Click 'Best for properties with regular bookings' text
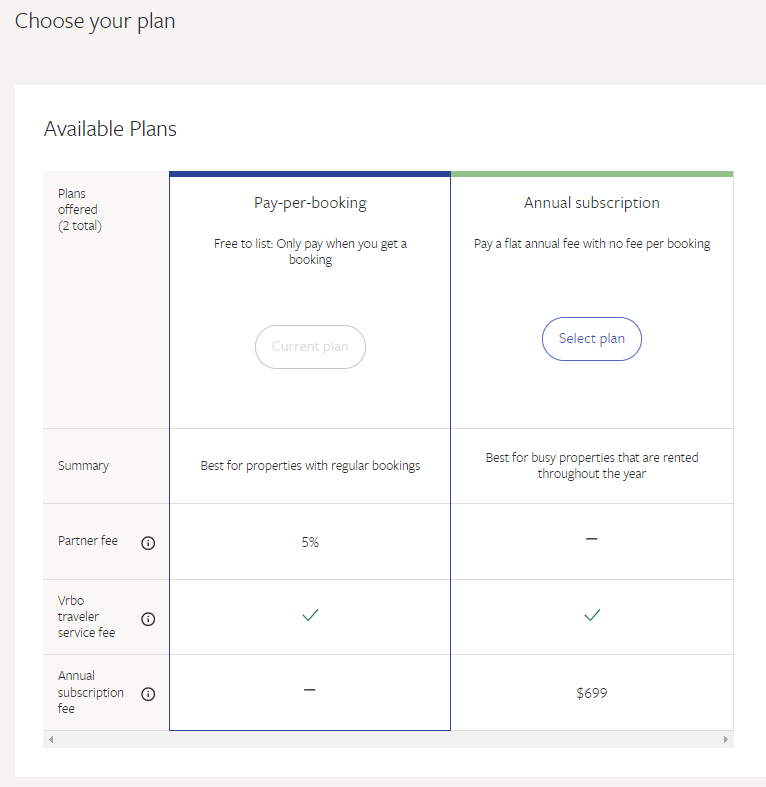 coord(310,466)
